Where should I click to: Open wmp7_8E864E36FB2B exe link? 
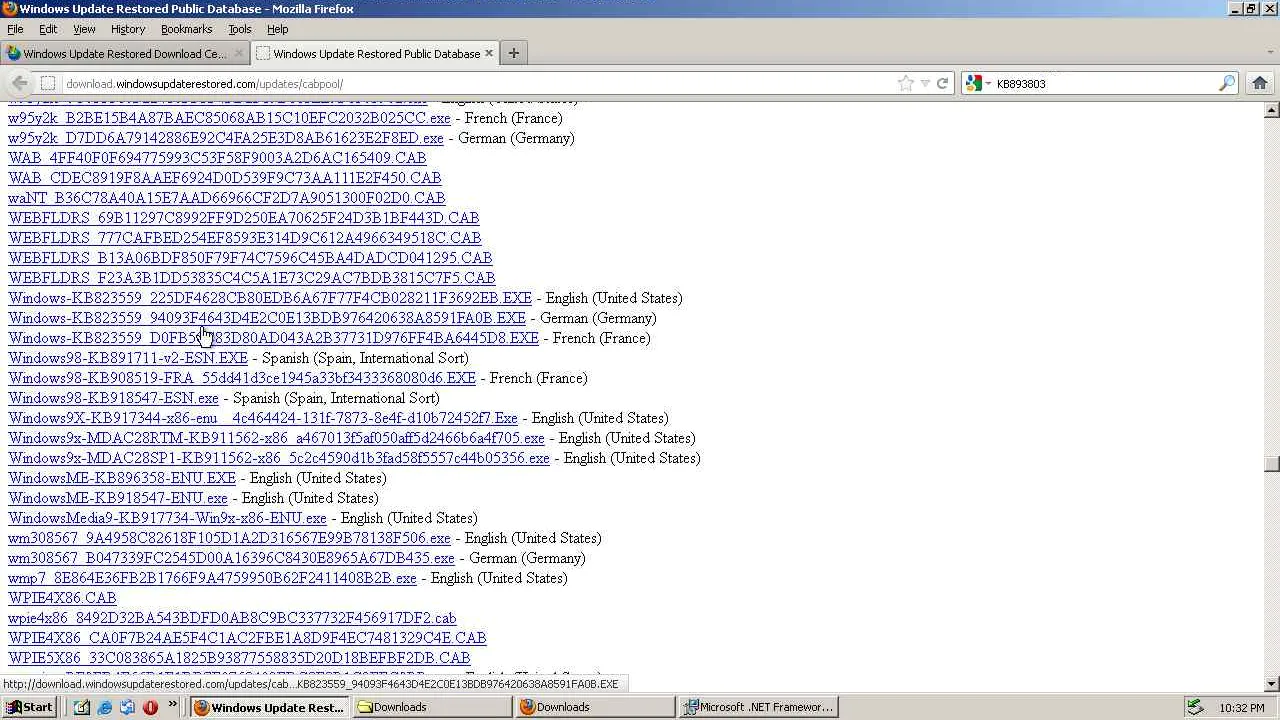(212, 578)
